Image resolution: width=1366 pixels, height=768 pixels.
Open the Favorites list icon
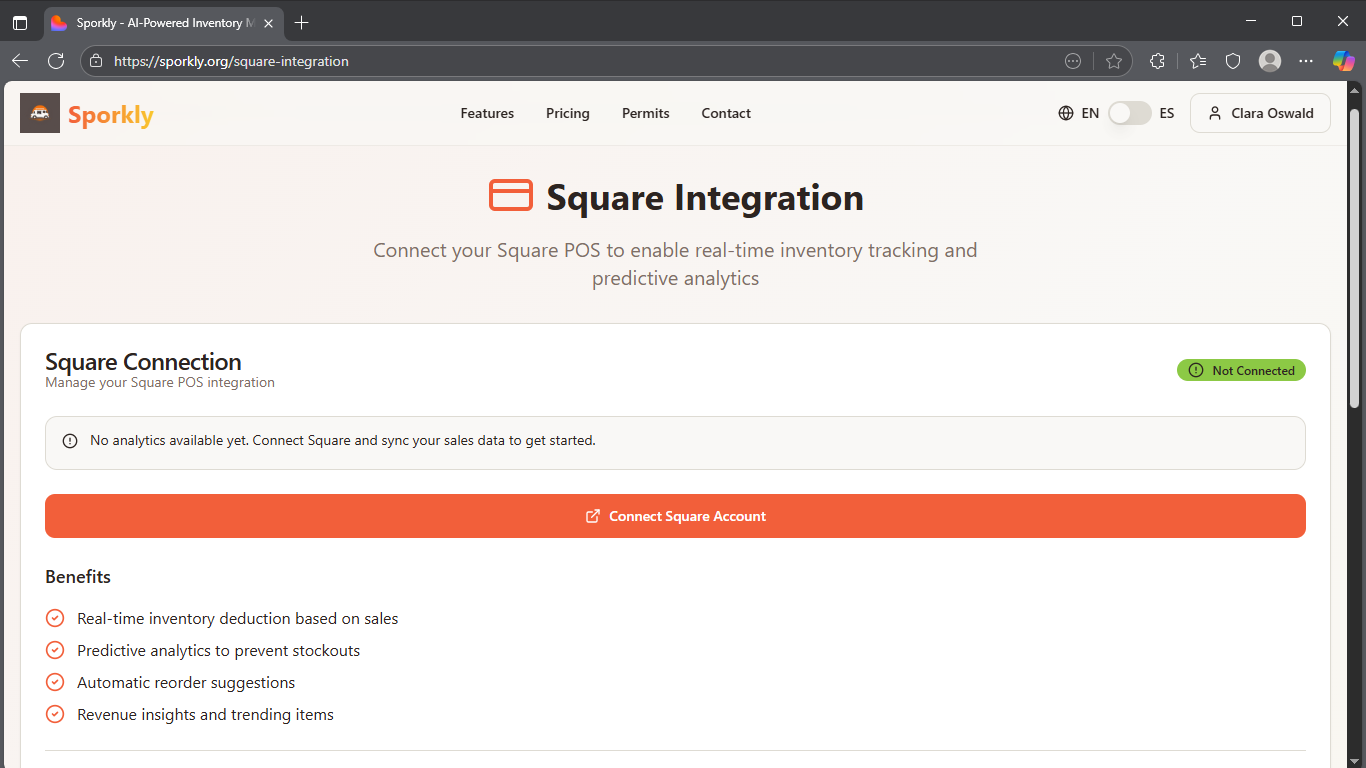pyautogui.click(x=1198, y=61)
